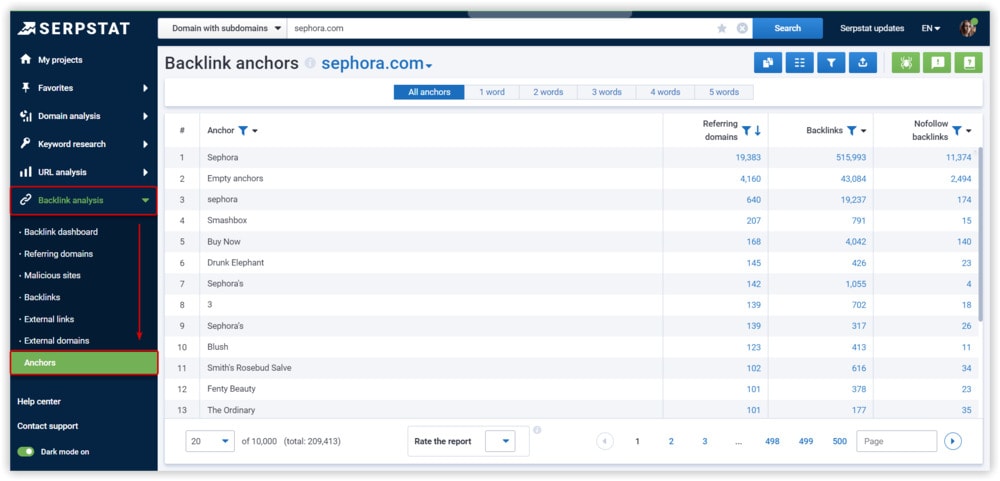Click the export upload icon
The width and height of the screenshot is (1000, 481).
coord(863,63)
